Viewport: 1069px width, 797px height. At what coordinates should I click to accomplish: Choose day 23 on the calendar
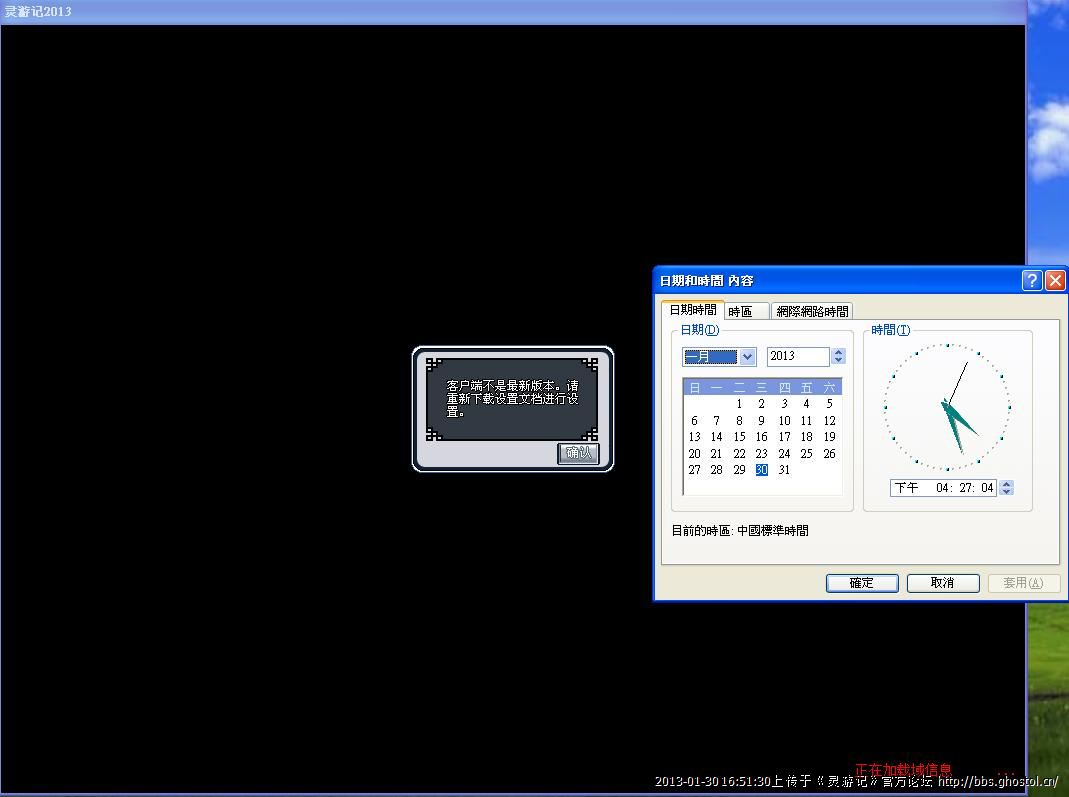(x=761, y=454)
